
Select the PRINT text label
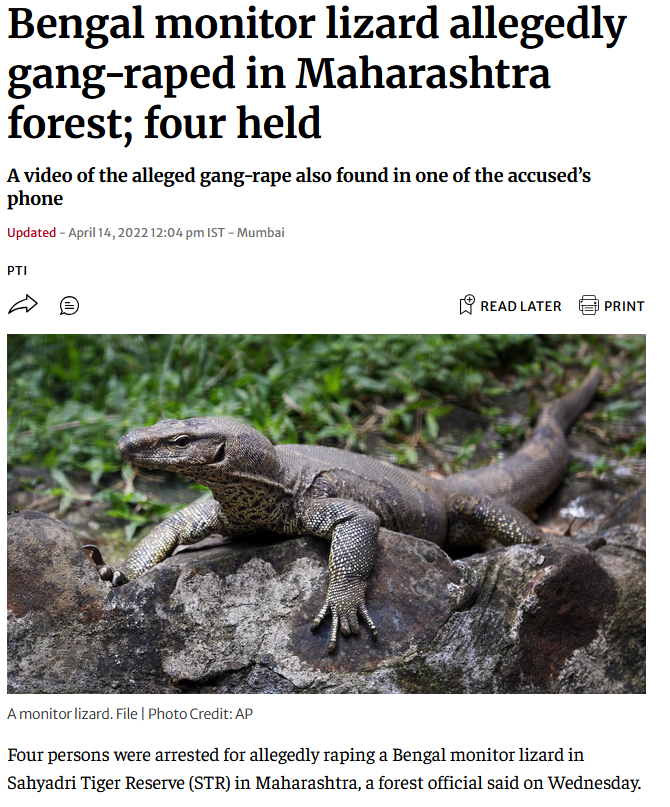coord(624,306)
